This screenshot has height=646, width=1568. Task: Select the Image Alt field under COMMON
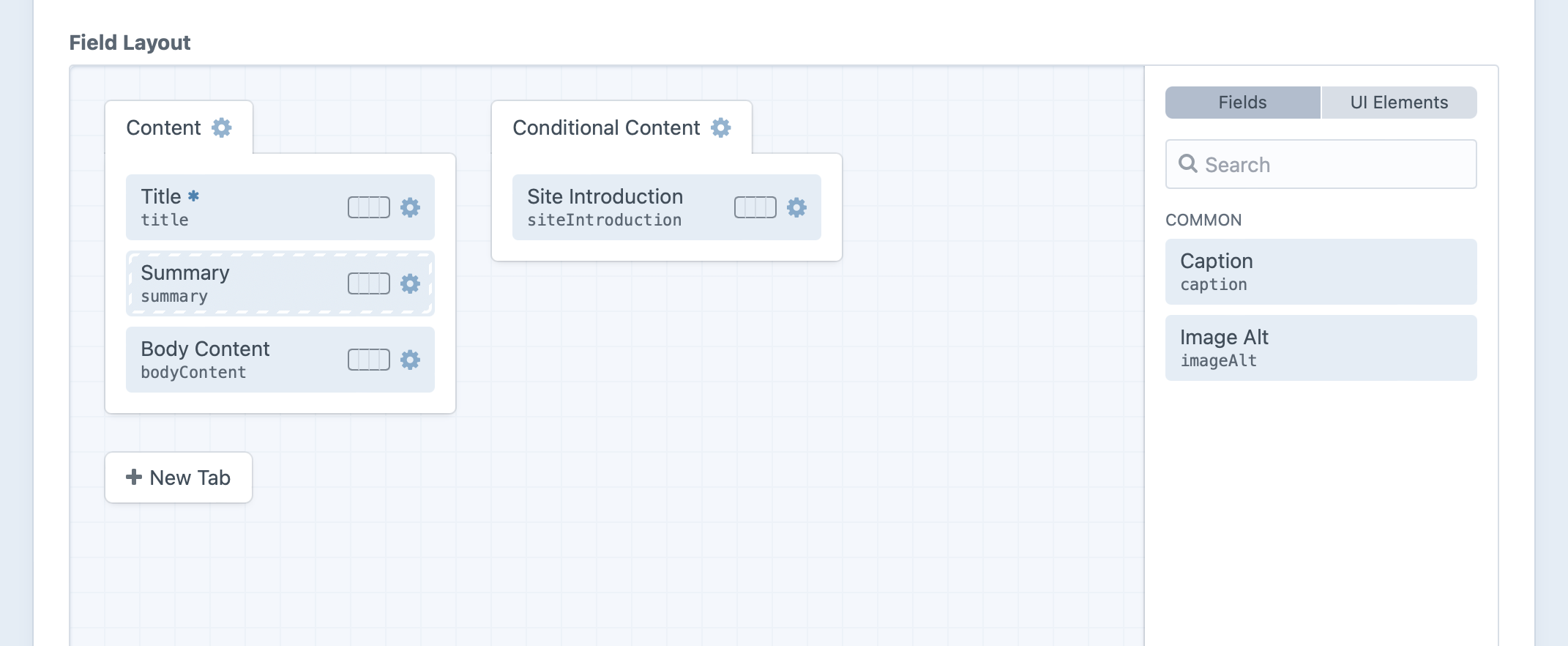tap(1321, 348)
